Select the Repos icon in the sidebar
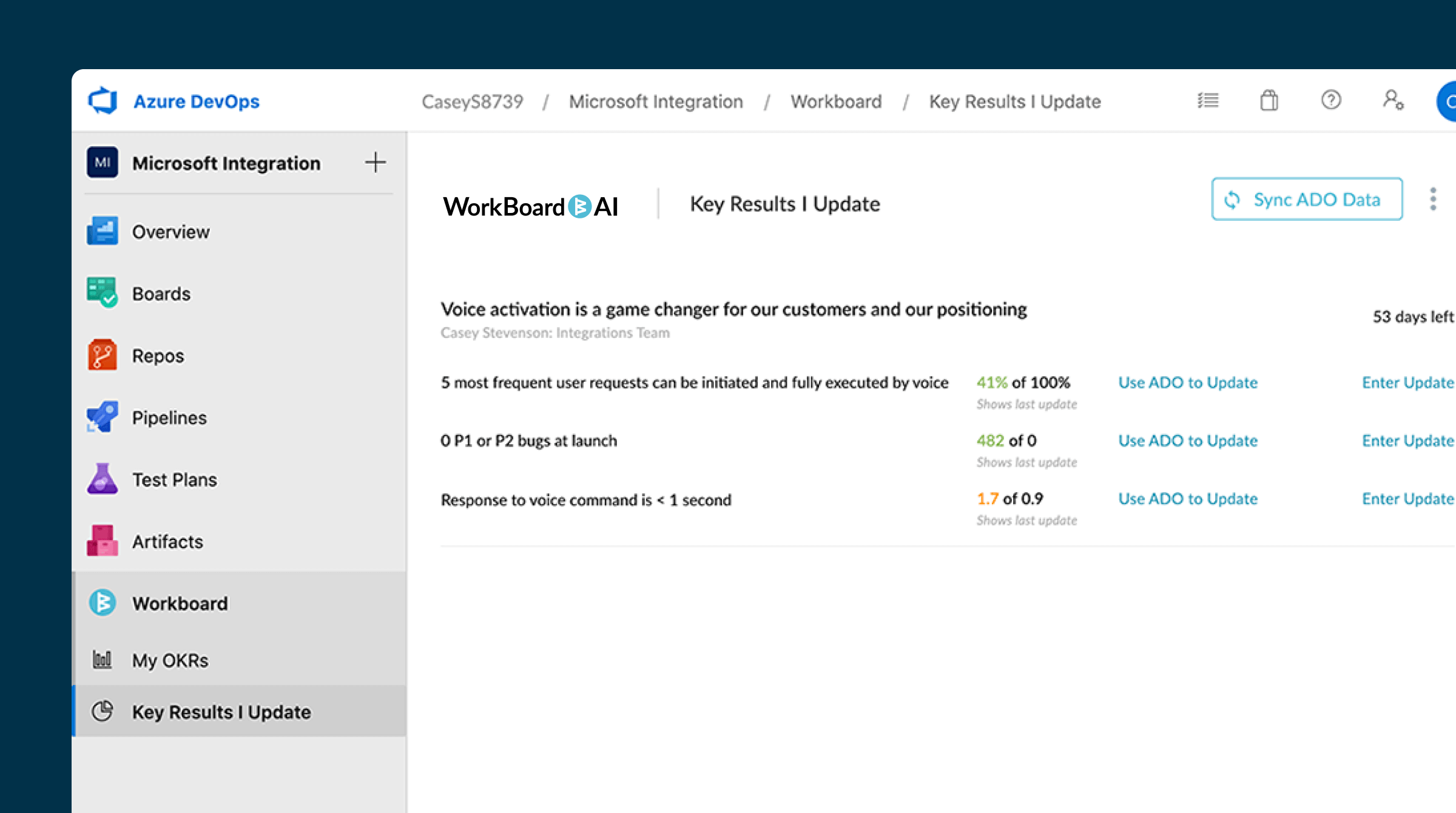The height and width of the screenshot is (813, 1456). 103,356
